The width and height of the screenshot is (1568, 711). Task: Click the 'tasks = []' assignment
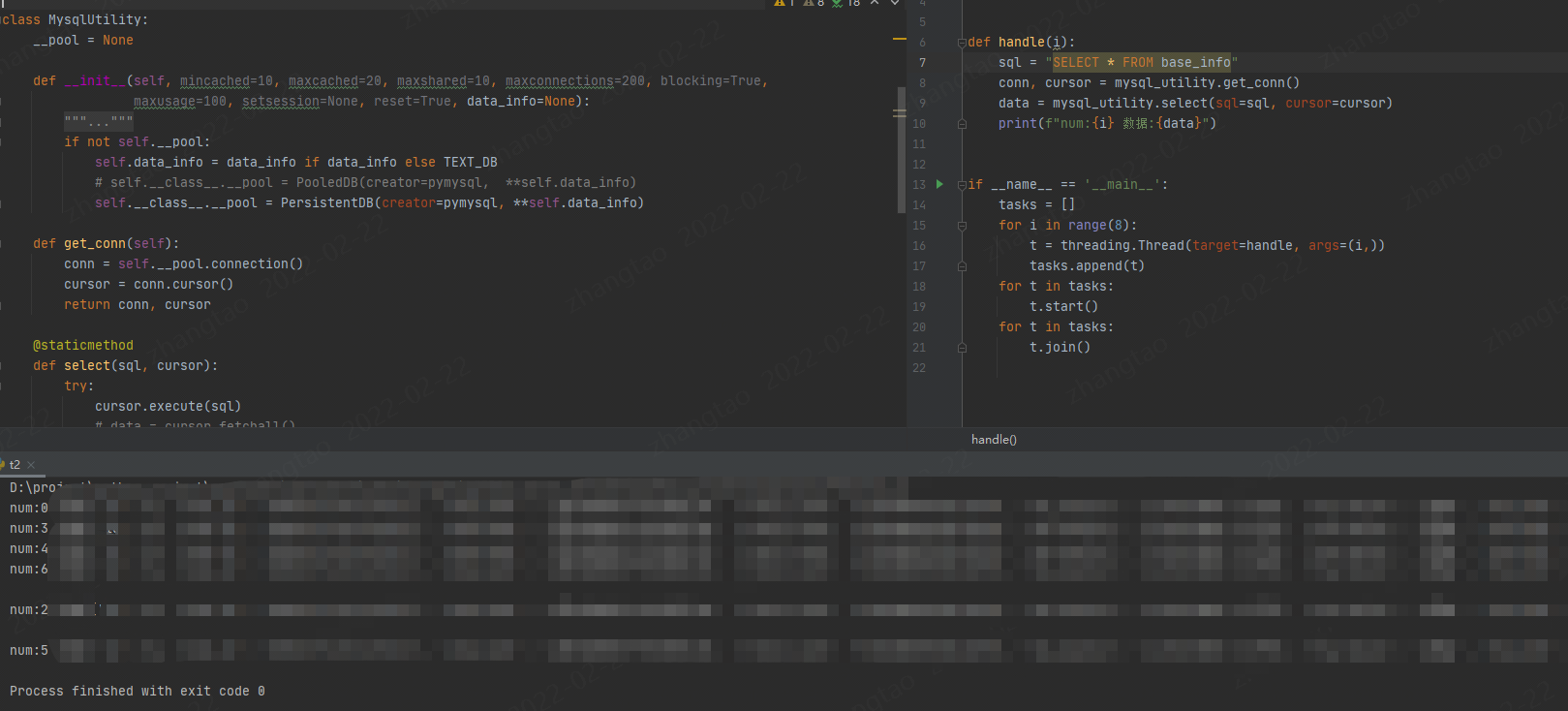click(1037, 205)
